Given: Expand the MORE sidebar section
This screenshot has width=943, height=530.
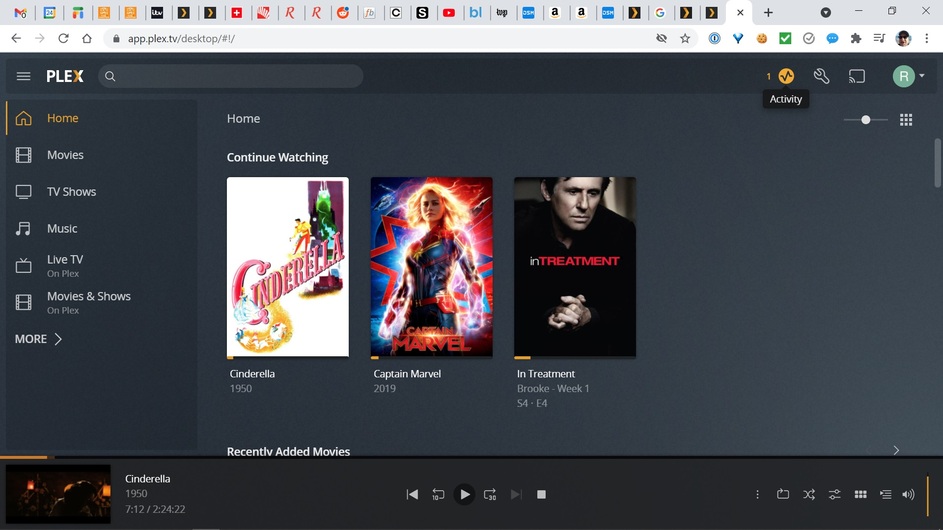Looking at the screenshot, I should pos(38,339).
